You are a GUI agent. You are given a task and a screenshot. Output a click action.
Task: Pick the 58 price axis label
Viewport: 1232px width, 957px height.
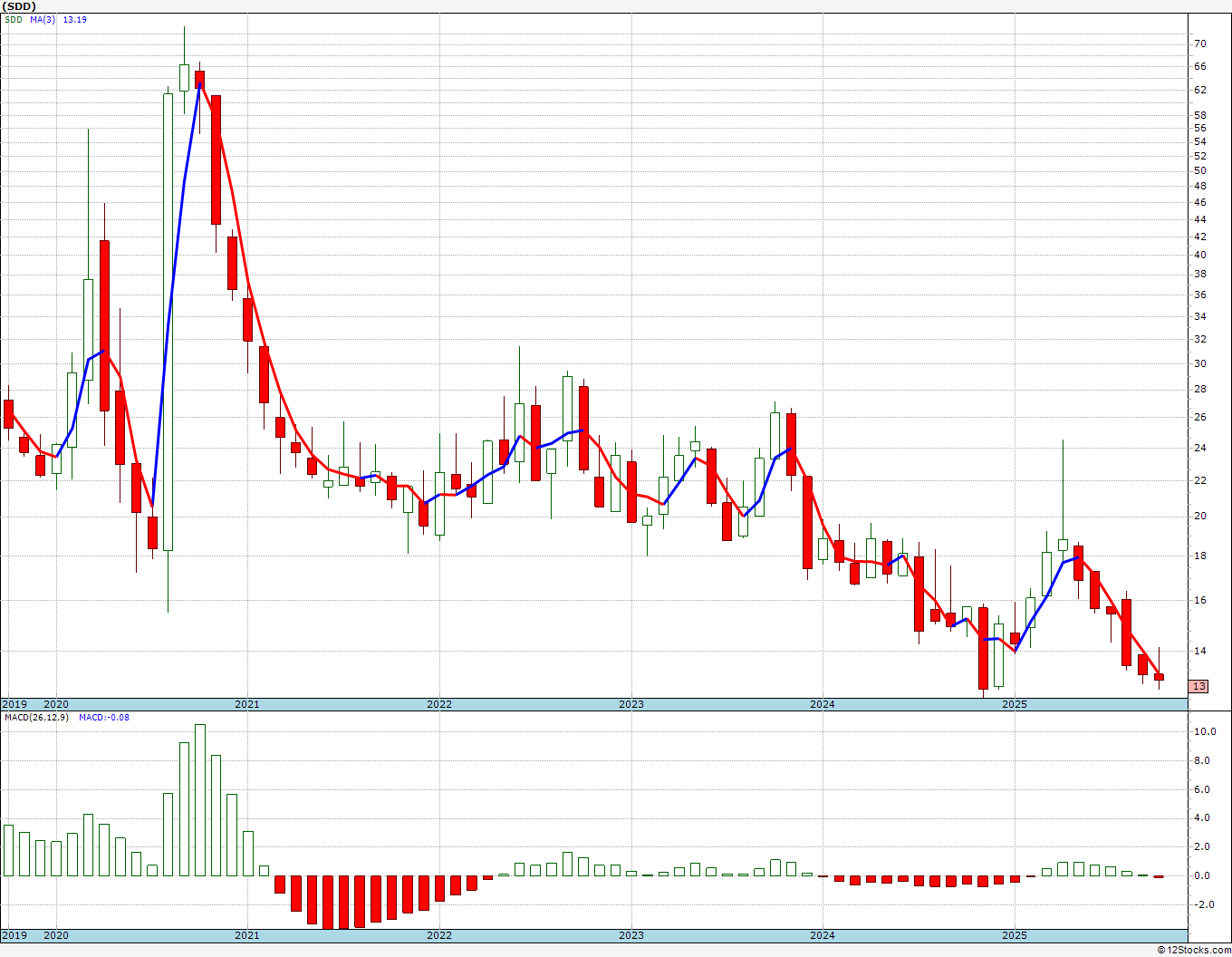coord(1199,115)
